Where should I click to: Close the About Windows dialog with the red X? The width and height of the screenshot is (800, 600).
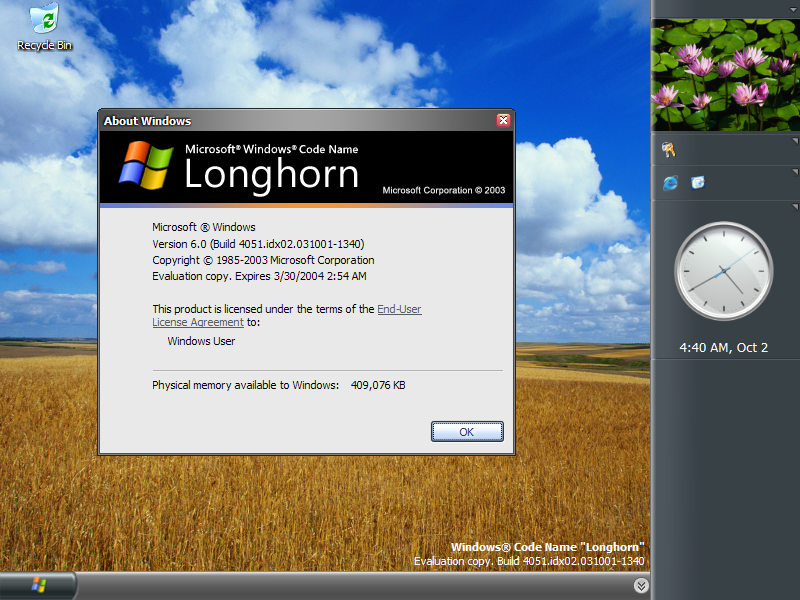coord(503,120)
